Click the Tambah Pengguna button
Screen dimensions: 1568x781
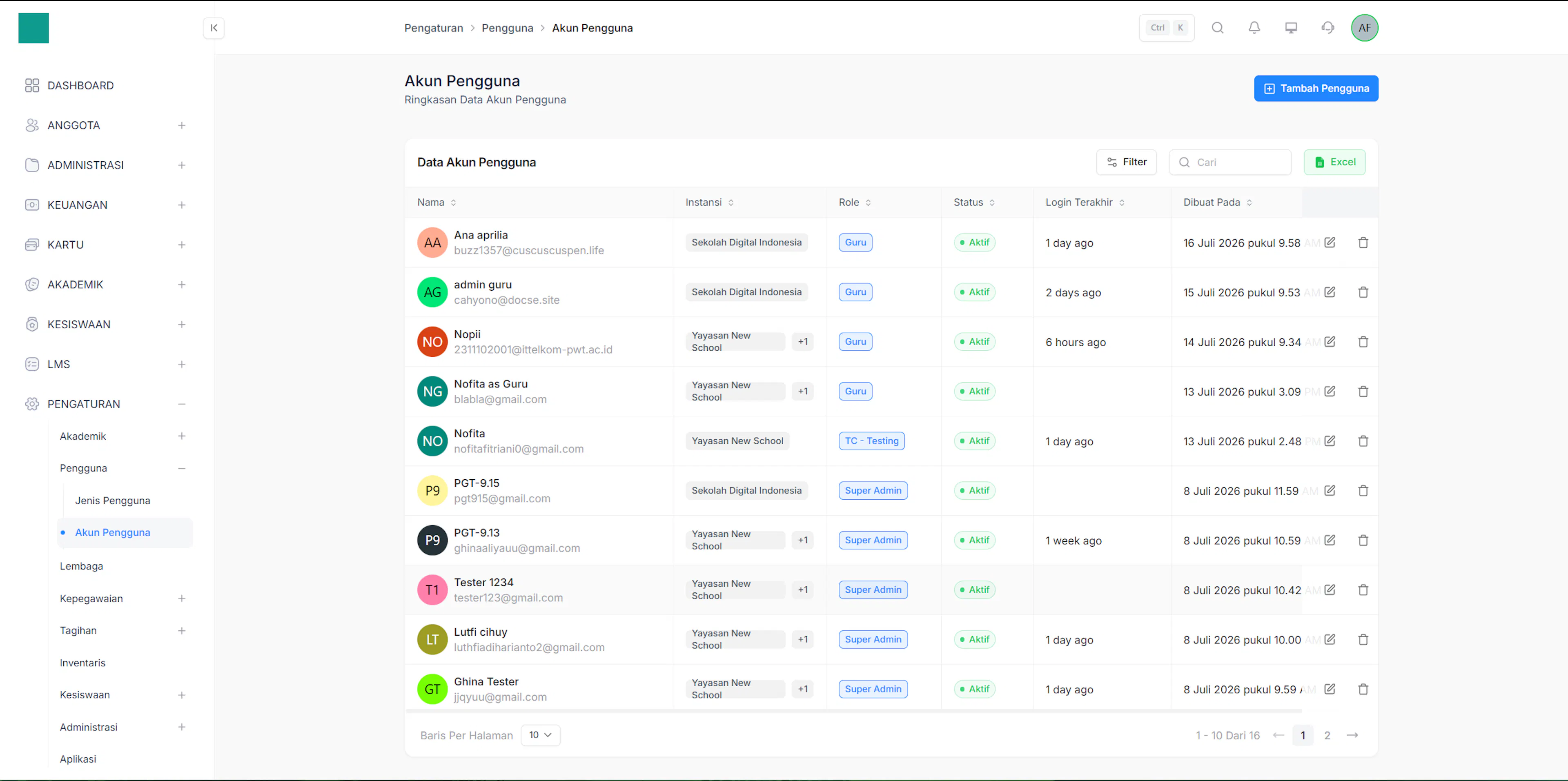1316,89
